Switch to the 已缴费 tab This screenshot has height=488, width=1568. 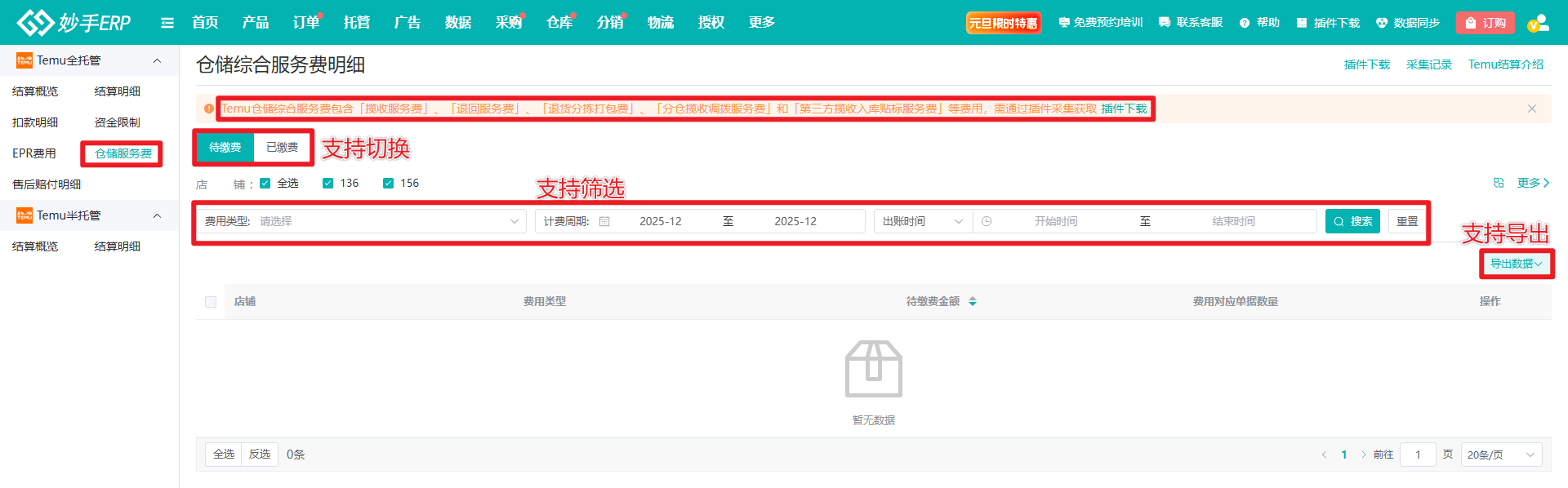283,147
